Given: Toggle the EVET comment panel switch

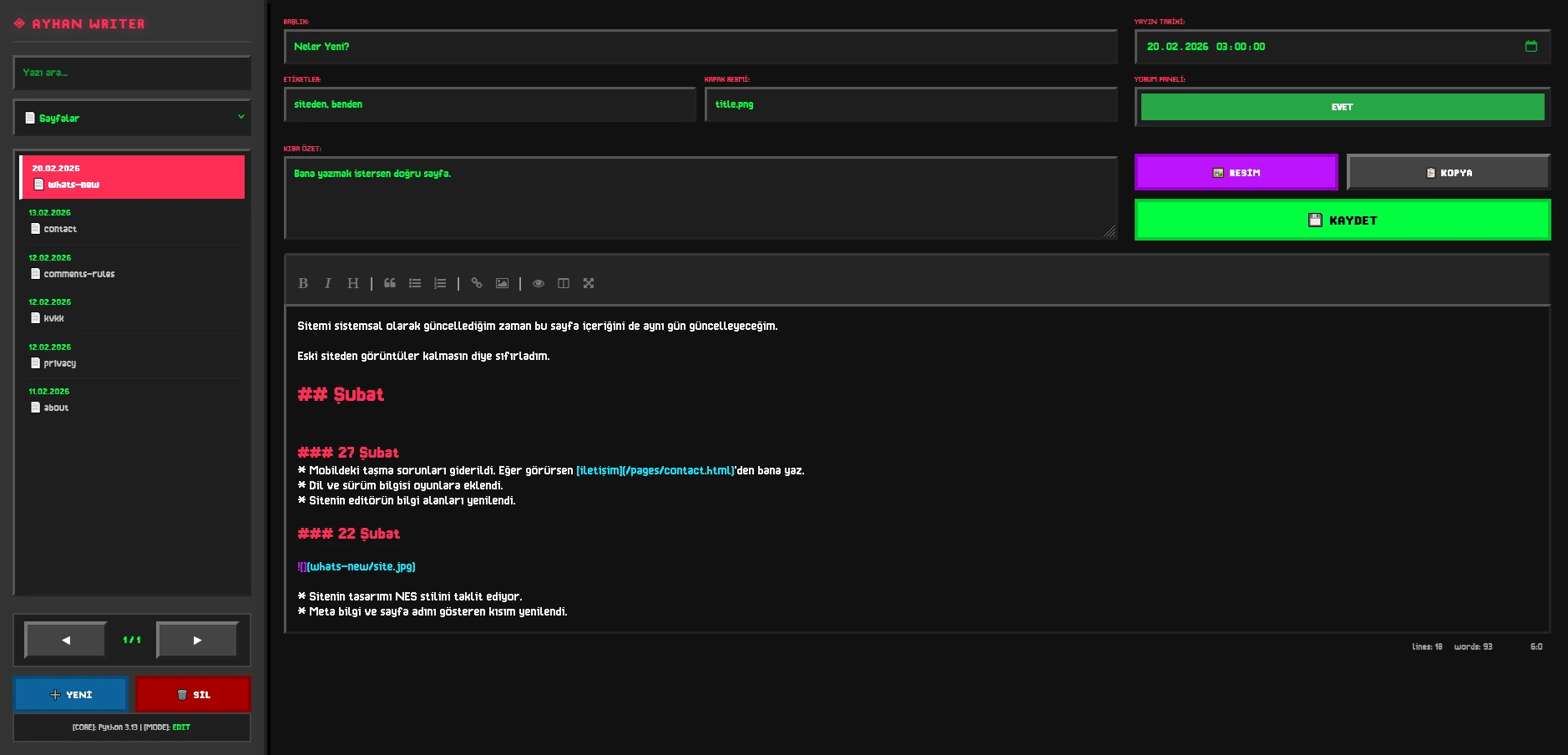Looking at the screenshot, I should tap(1342, 107).
